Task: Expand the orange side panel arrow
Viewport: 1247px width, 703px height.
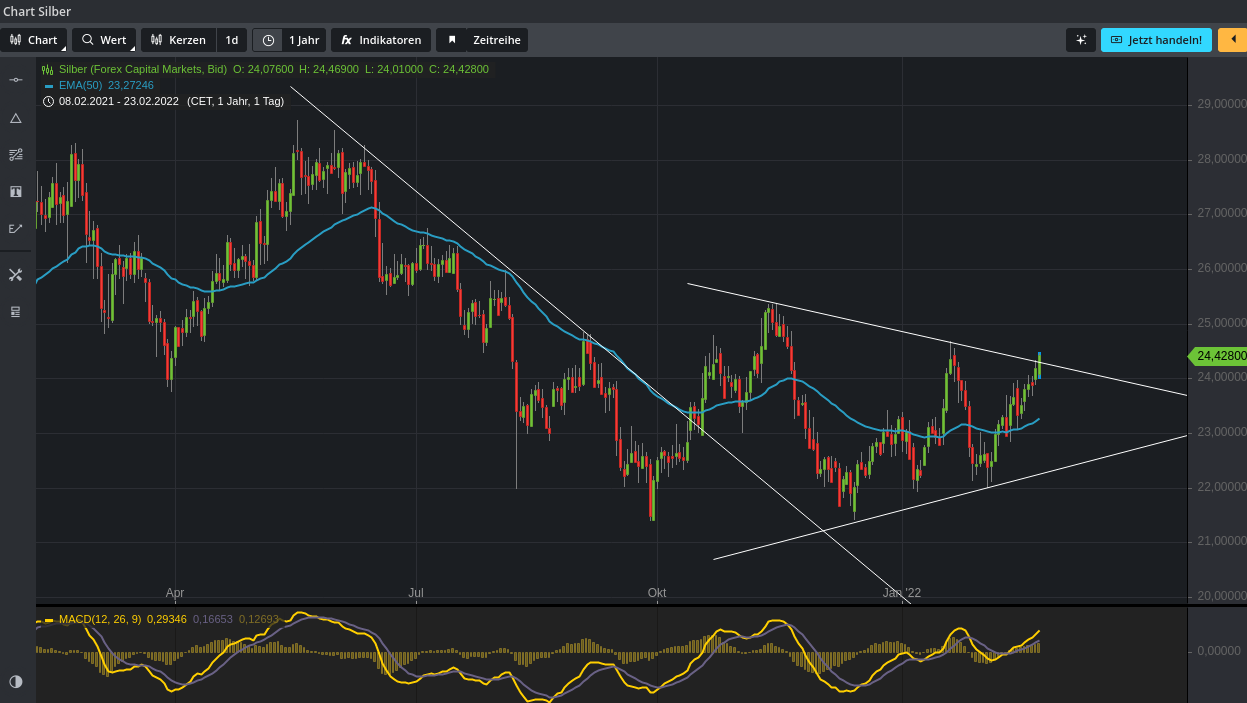Action: pyautogui.click(x=1232, y=40)
